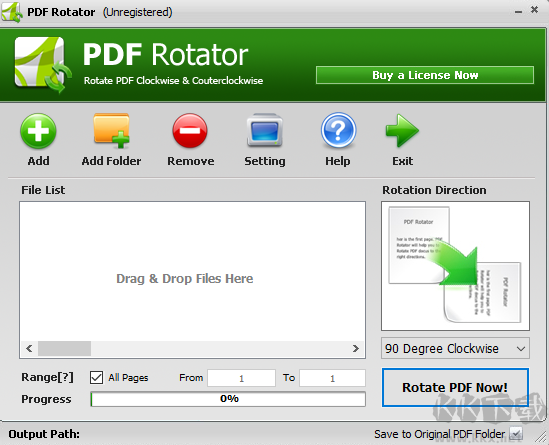549x445 pixels.
Task: Click the file list horizontal scrollbar thumb
Action: point(64,349)
